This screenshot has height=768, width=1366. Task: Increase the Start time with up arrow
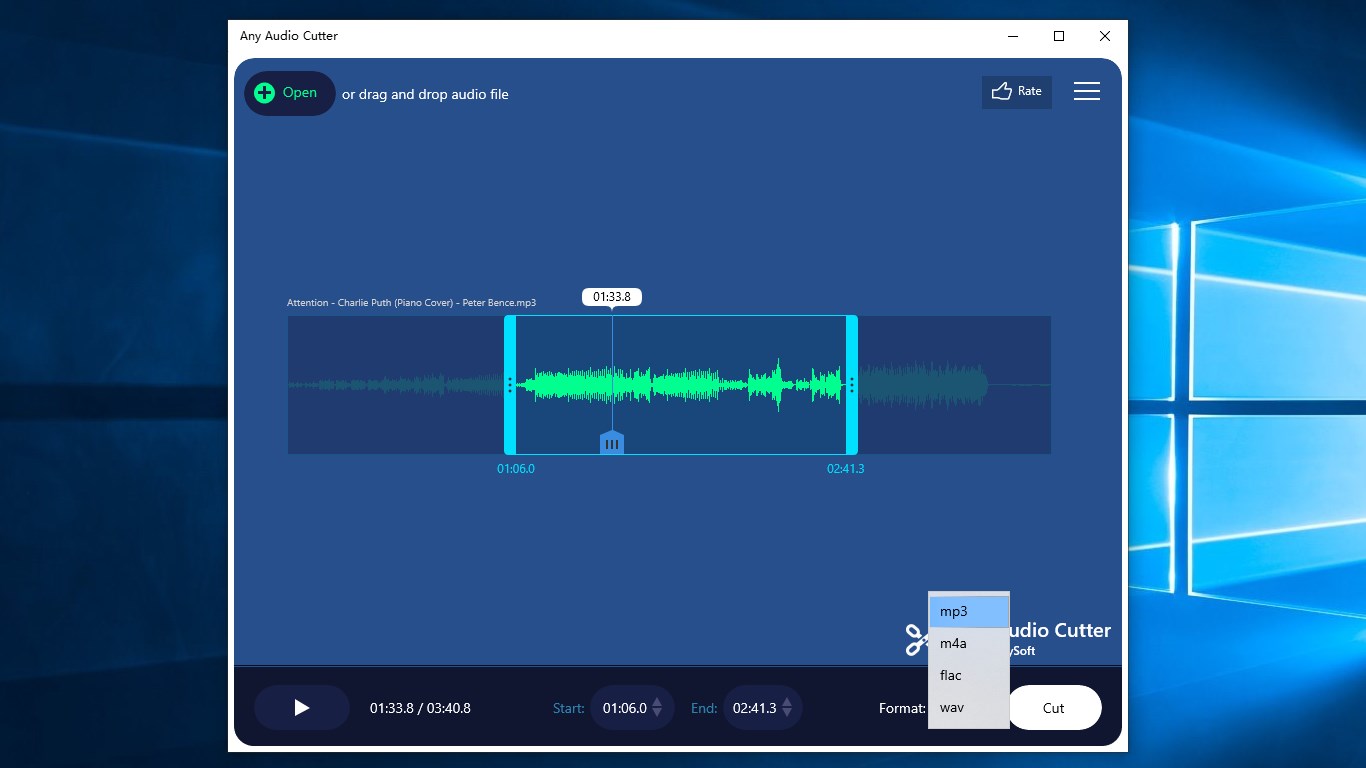point(657,703)
